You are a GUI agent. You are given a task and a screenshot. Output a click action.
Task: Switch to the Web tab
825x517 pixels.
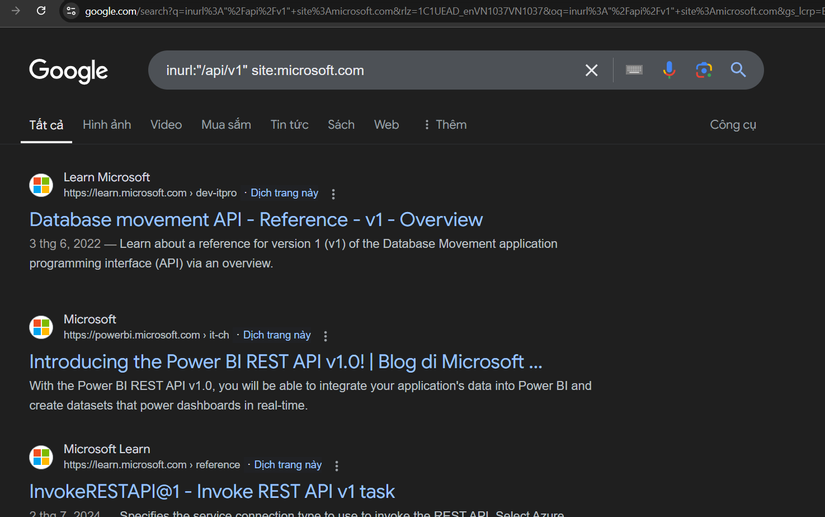(x=386, y=125)
